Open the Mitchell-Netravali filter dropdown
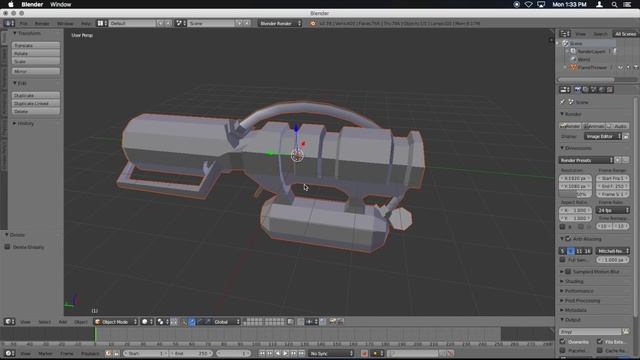640x360 pixels. 613,251
